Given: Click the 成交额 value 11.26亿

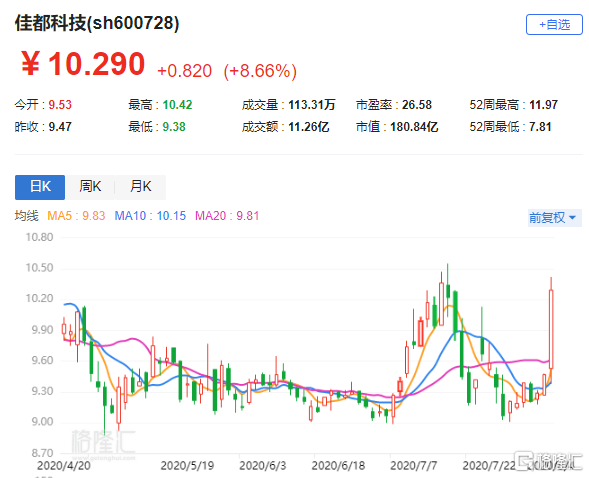Looking at the screenshot, I should coord(309,127).
